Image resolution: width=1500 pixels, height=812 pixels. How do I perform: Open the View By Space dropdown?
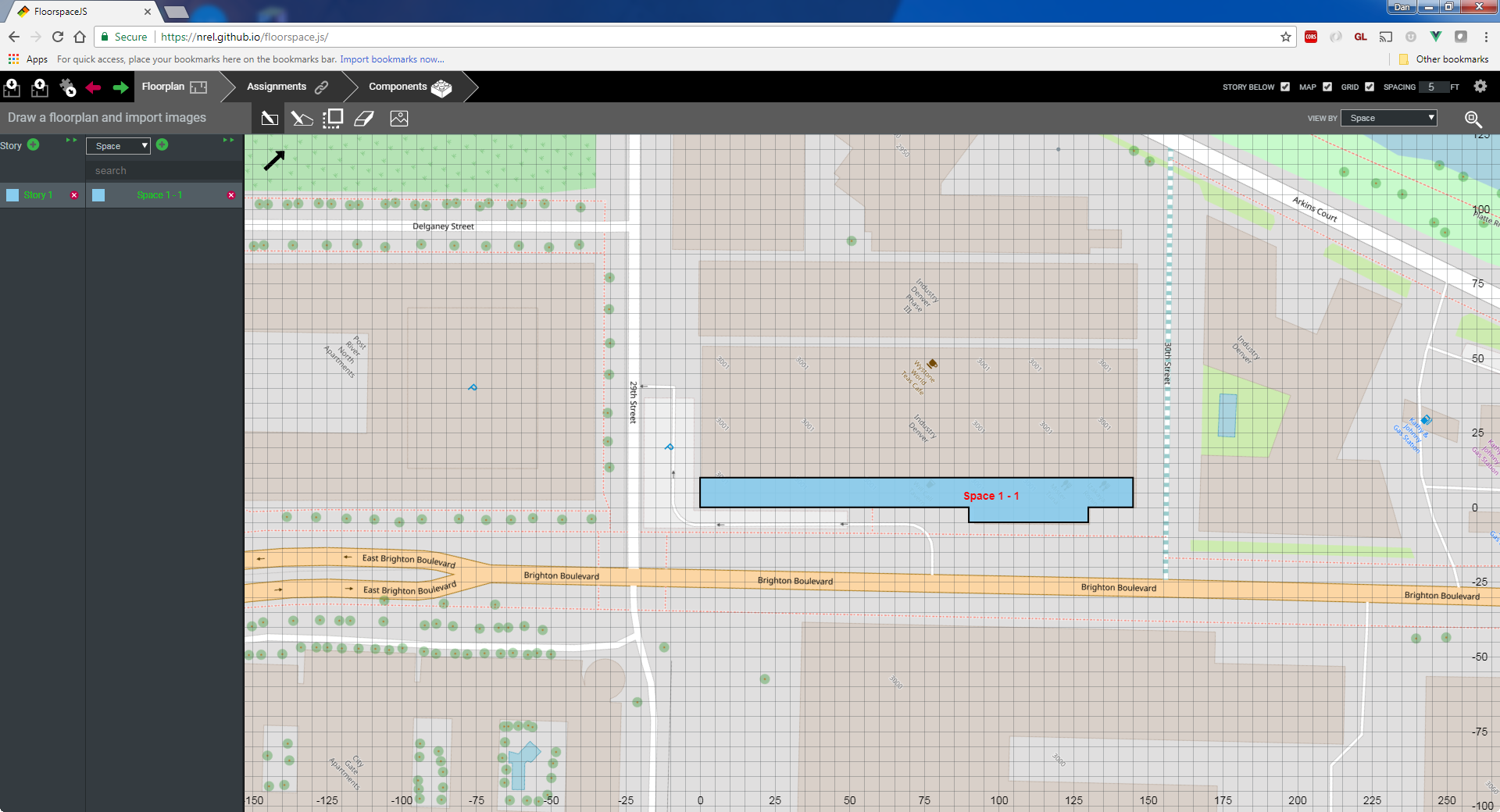tap(1388, 118)
